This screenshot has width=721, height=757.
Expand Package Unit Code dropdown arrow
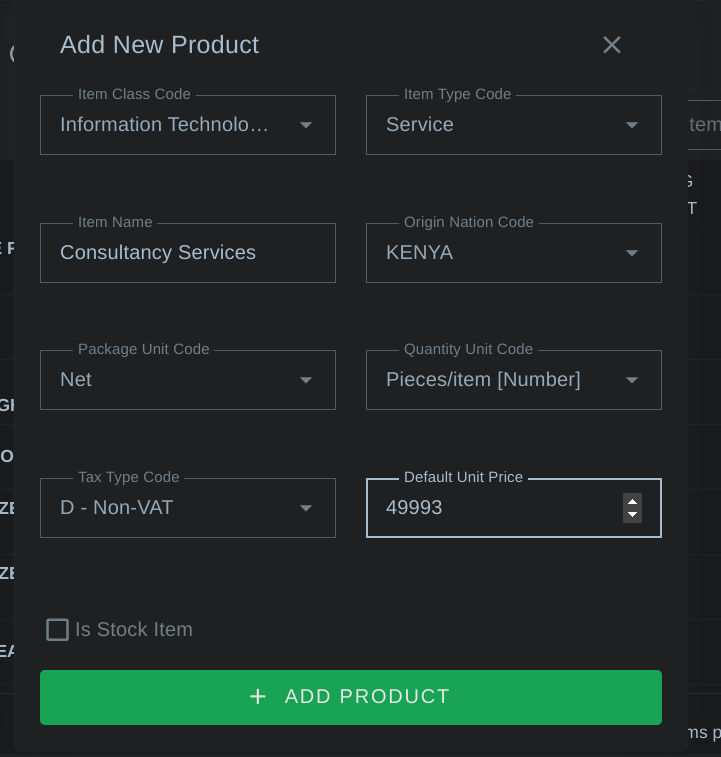[306, 380]
